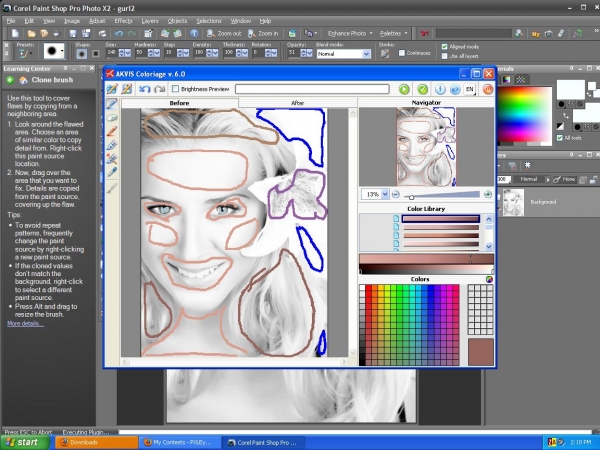Click New file icon in Paint Shop Pro toolbar
This screenshot has width=600, height=450.
coord(15,34)
